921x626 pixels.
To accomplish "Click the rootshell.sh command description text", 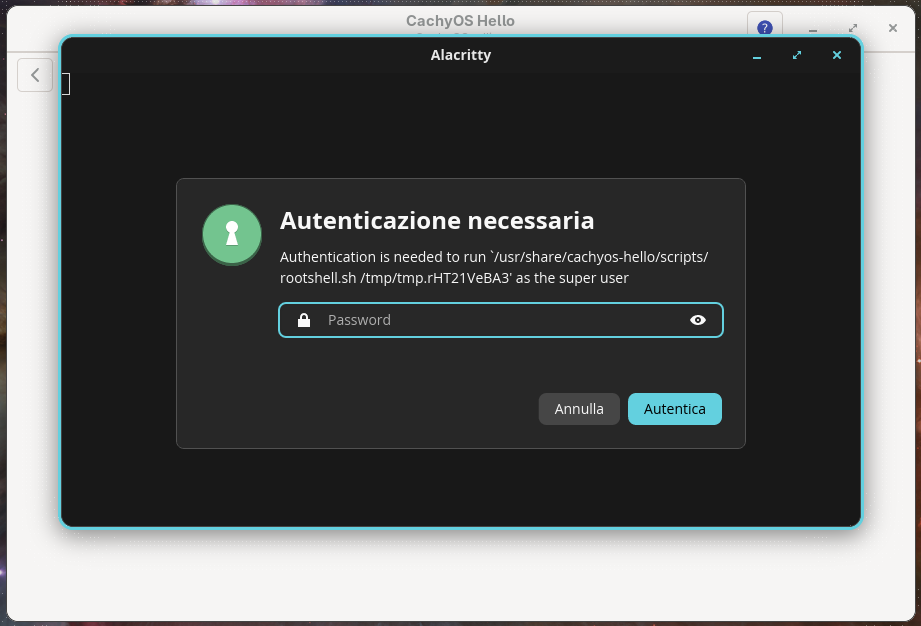I will pyautogui.click(x=494, y=267).
